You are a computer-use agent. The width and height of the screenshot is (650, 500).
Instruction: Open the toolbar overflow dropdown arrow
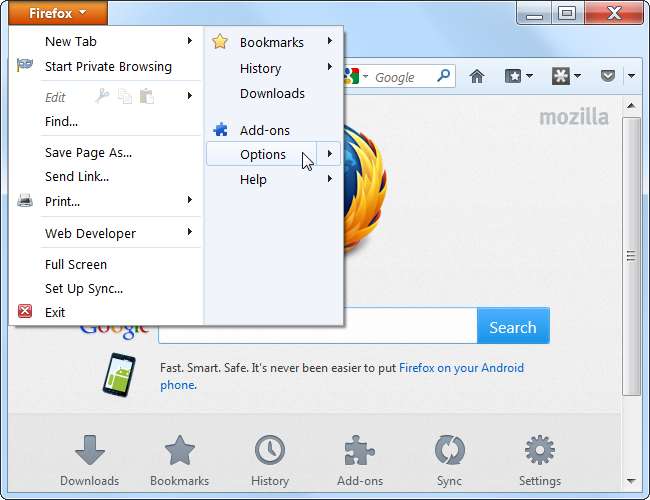click(631, 76)
